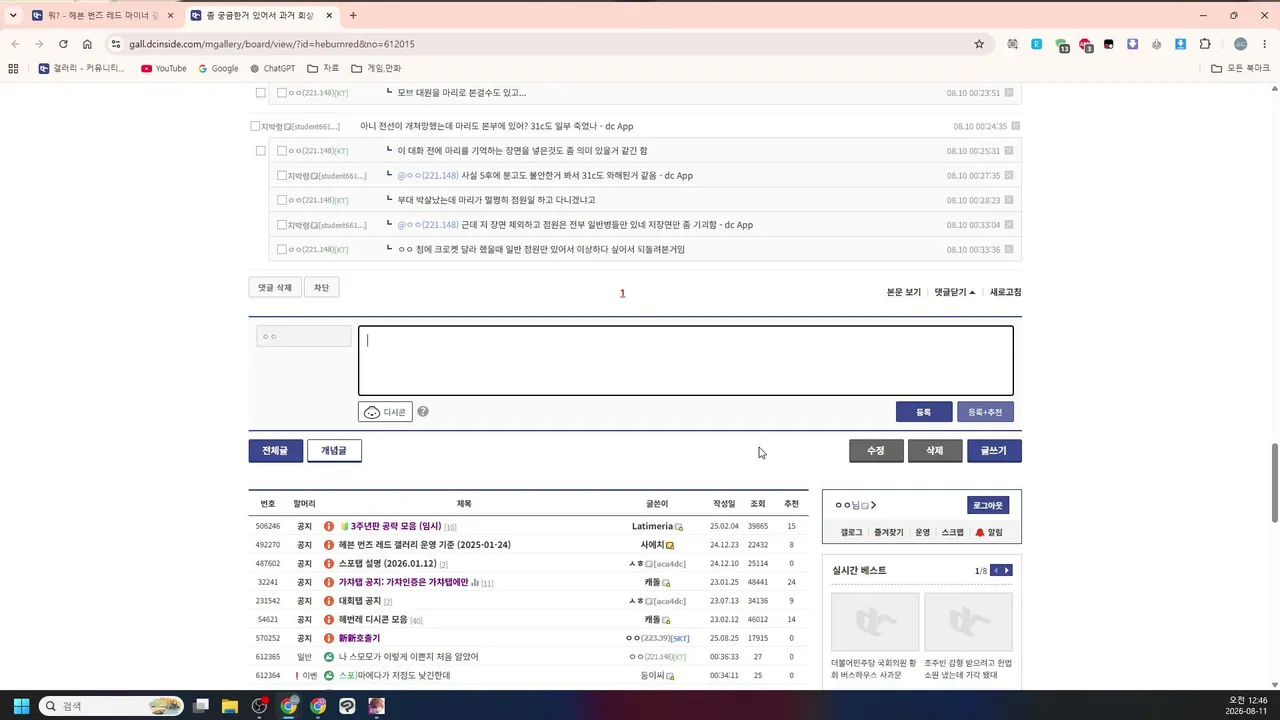Open the Chrome profile avatar
This screenshot has height=720, width=1280.
pyautogui.click(x=1241, y=44)
